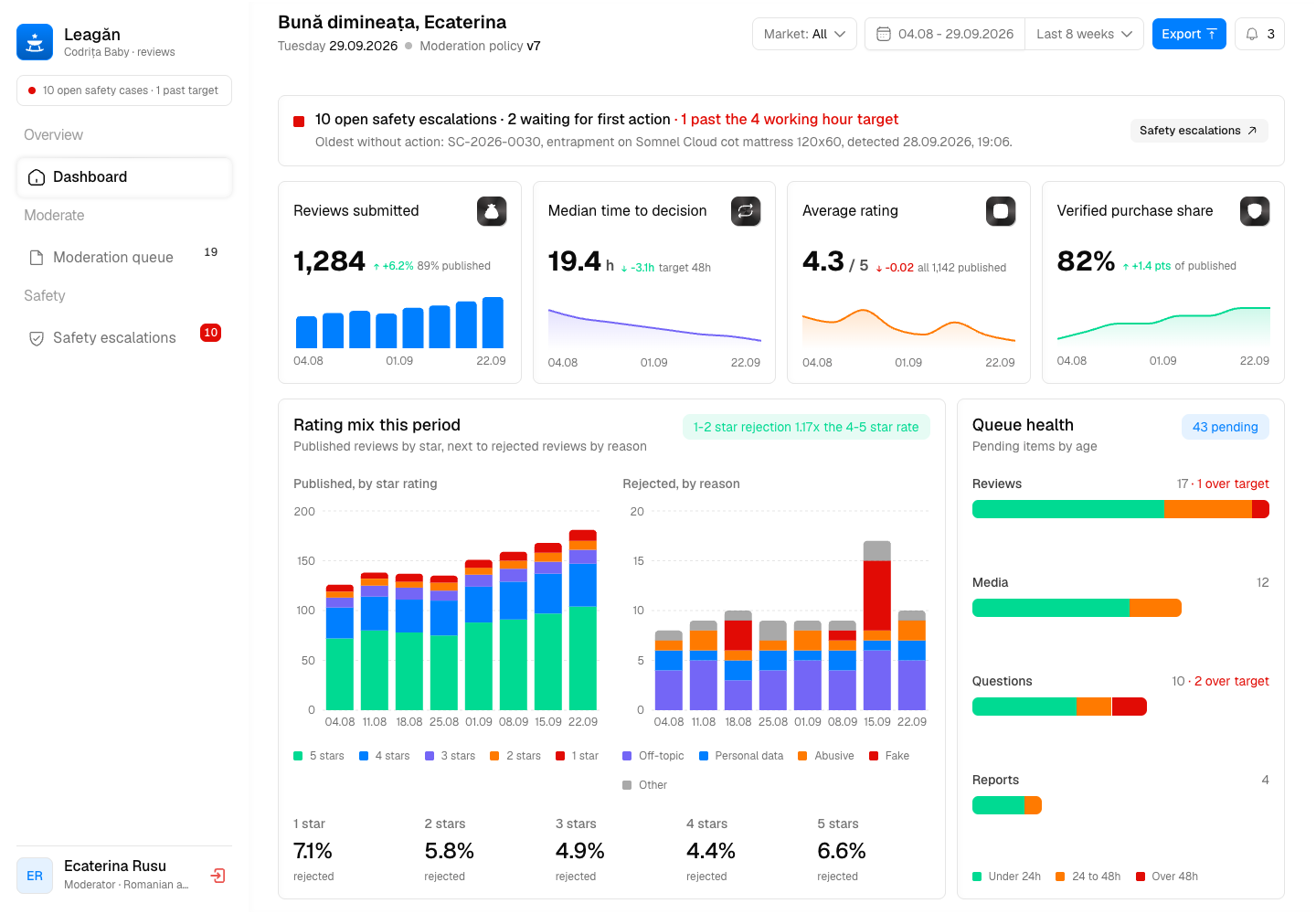Click the 1 over target Reviews label
This screenshot has width=1316, height=914.
click(1233, 484)
